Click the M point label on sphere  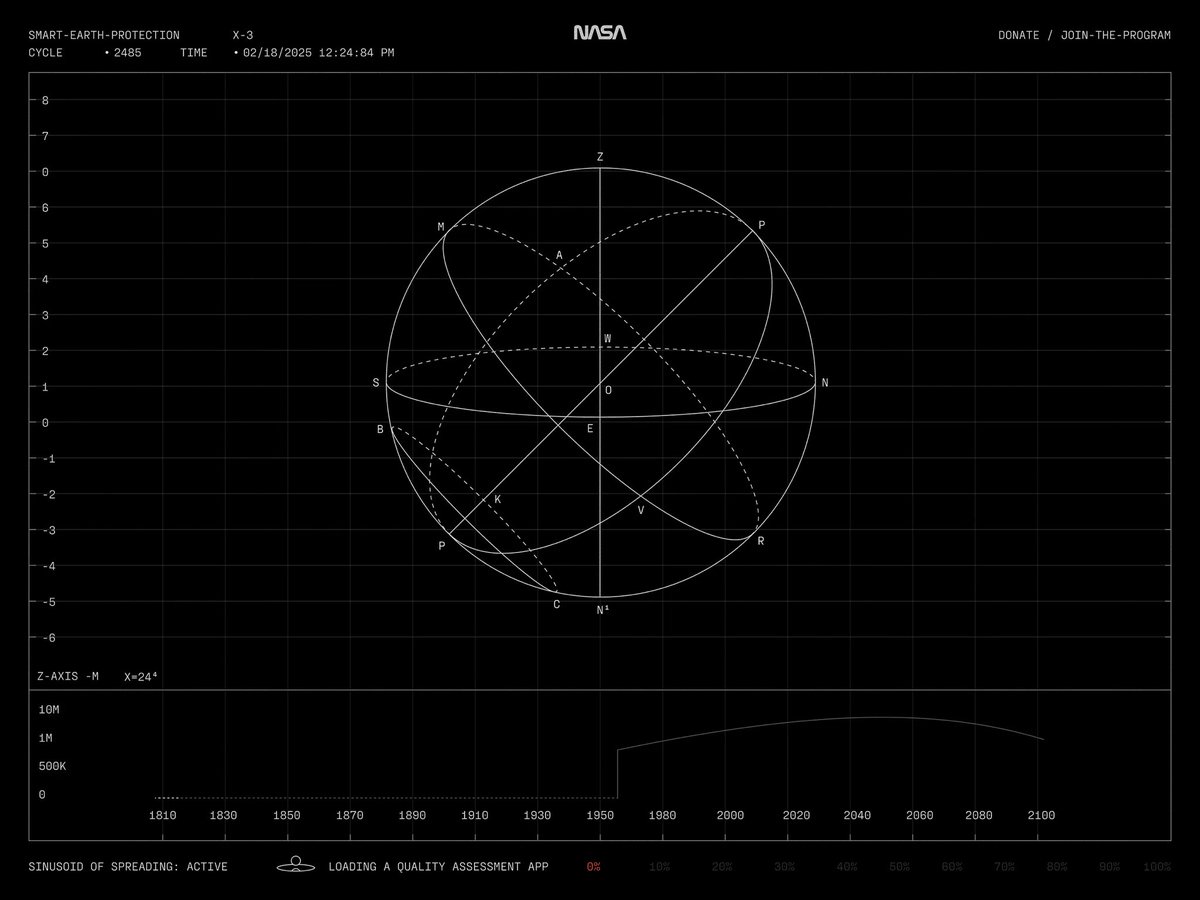click(x=441, y=227)
